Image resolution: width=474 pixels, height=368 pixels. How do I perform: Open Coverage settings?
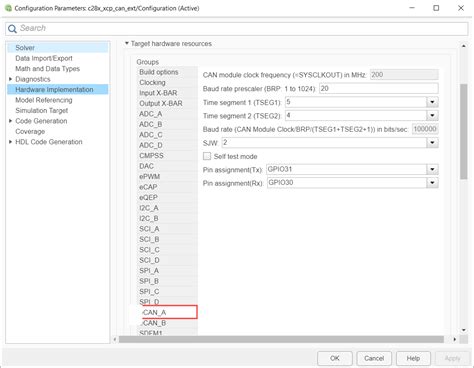click(x=30, y=131)
